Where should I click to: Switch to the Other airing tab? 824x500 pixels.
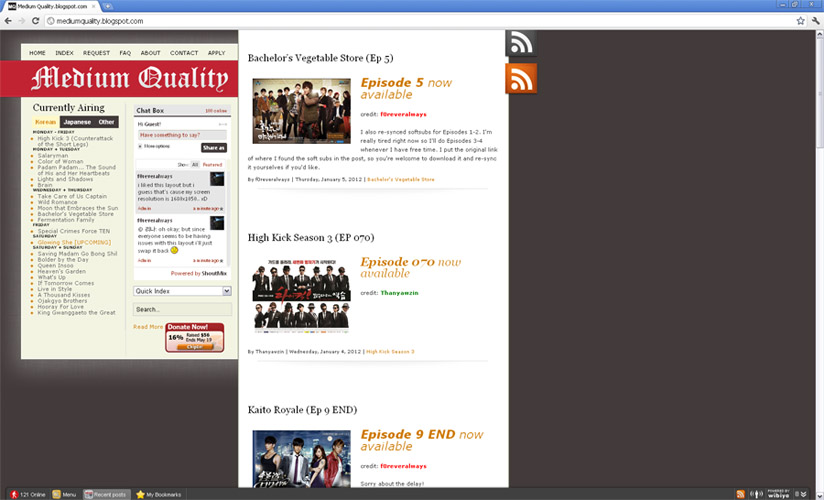click(107, 122)
